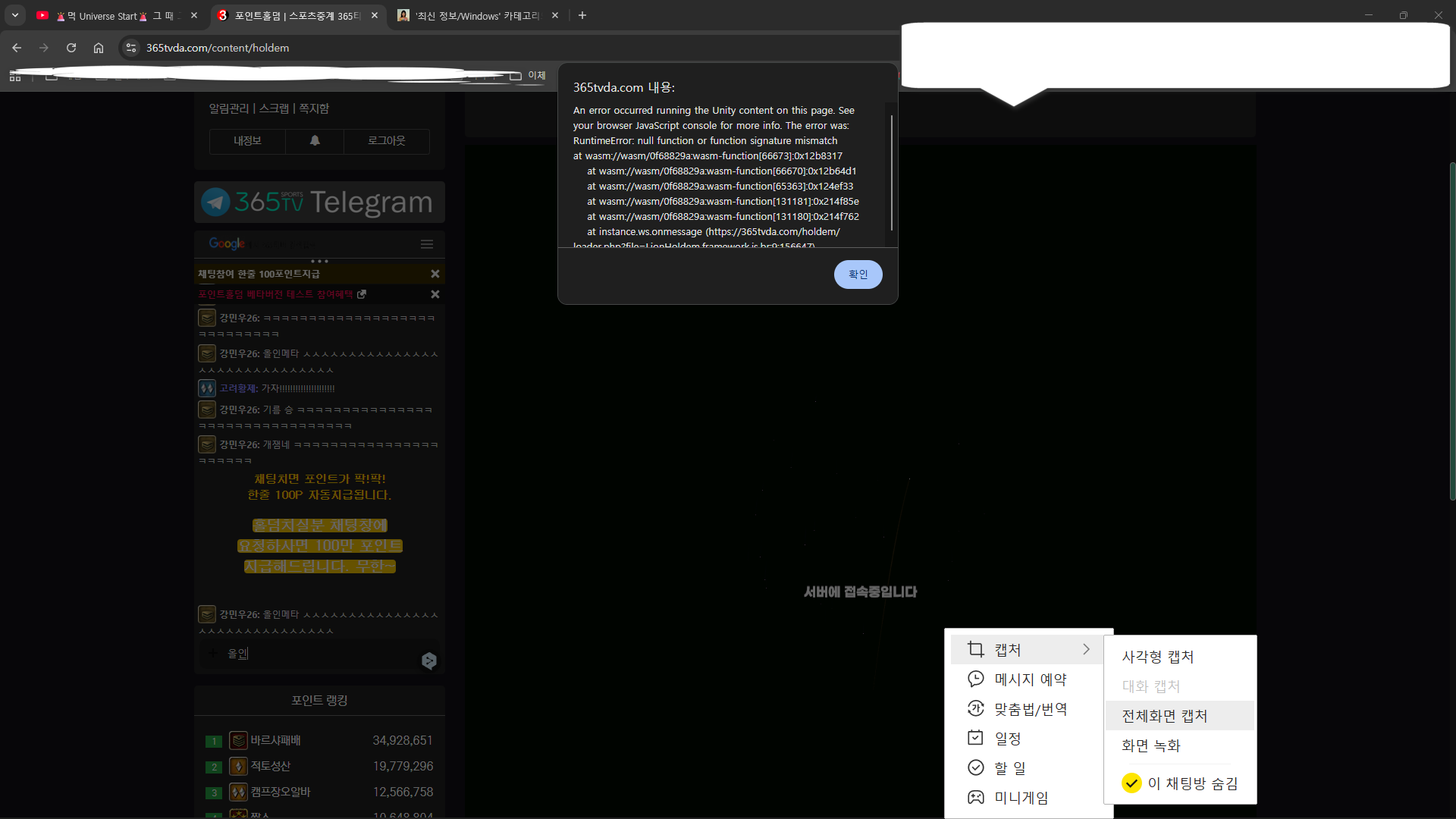Switch to the Universe Start YouTube tab

(x=110, y=15)
